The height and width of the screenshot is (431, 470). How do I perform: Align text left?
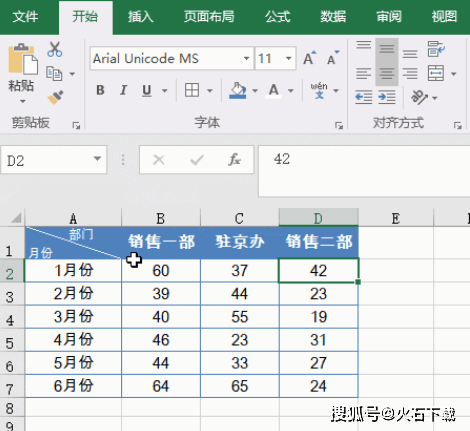363,73
